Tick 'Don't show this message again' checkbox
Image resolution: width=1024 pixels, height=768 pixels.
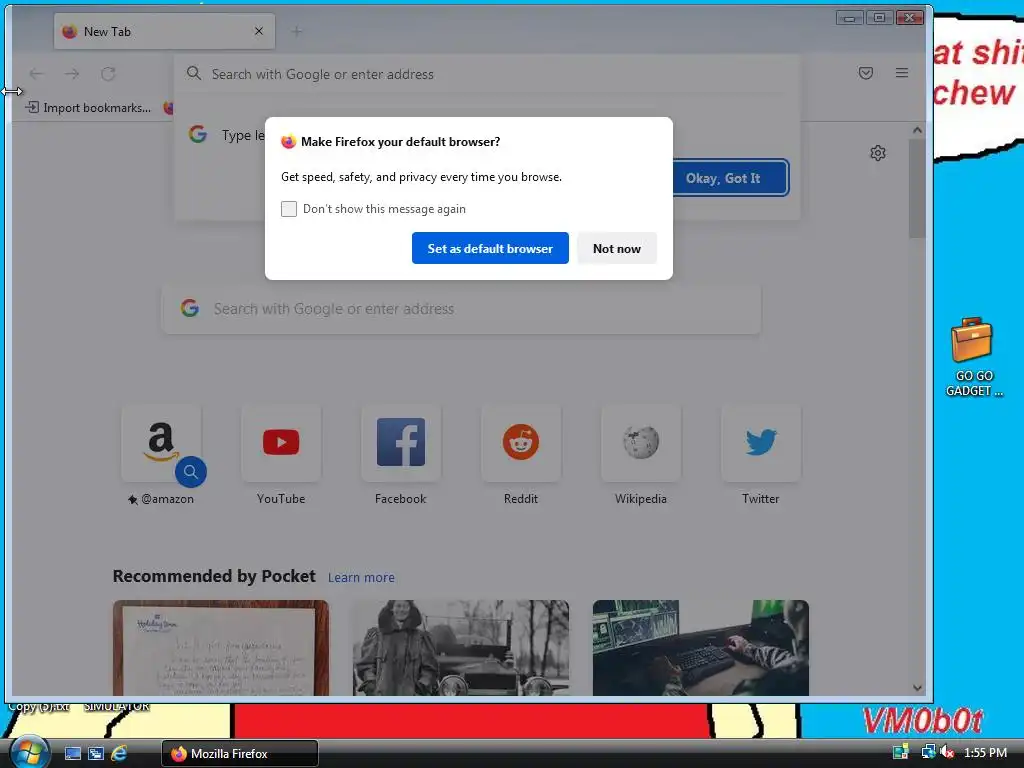pos(289,209)
